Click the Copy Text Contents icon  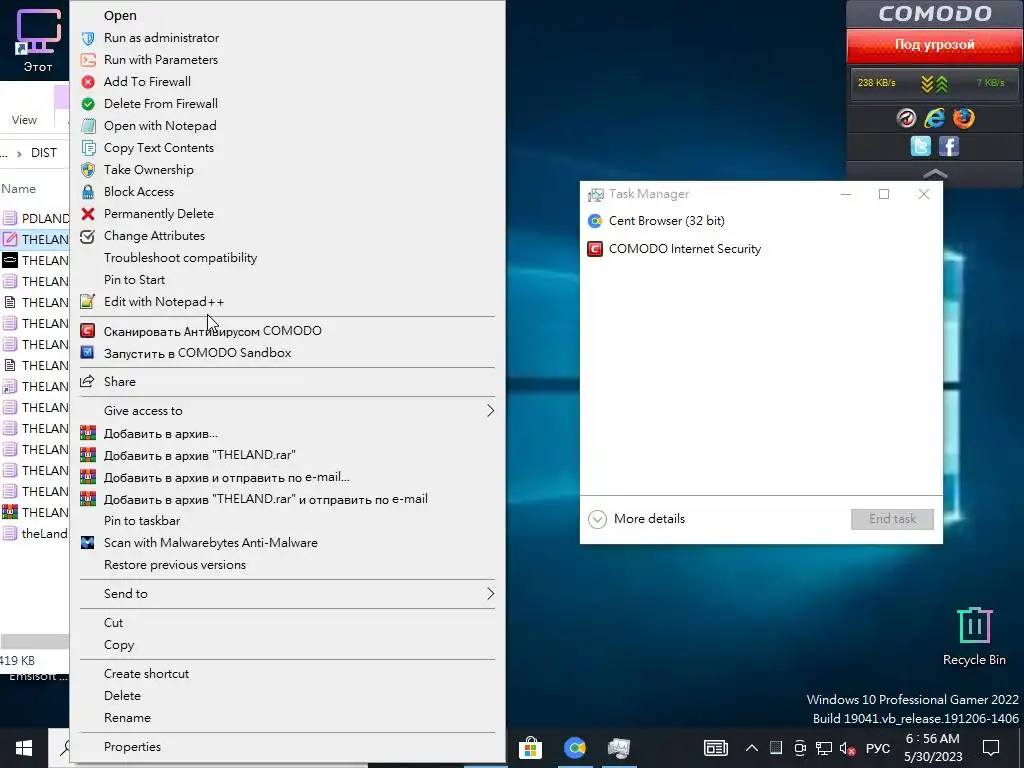(x=88, y=148)
